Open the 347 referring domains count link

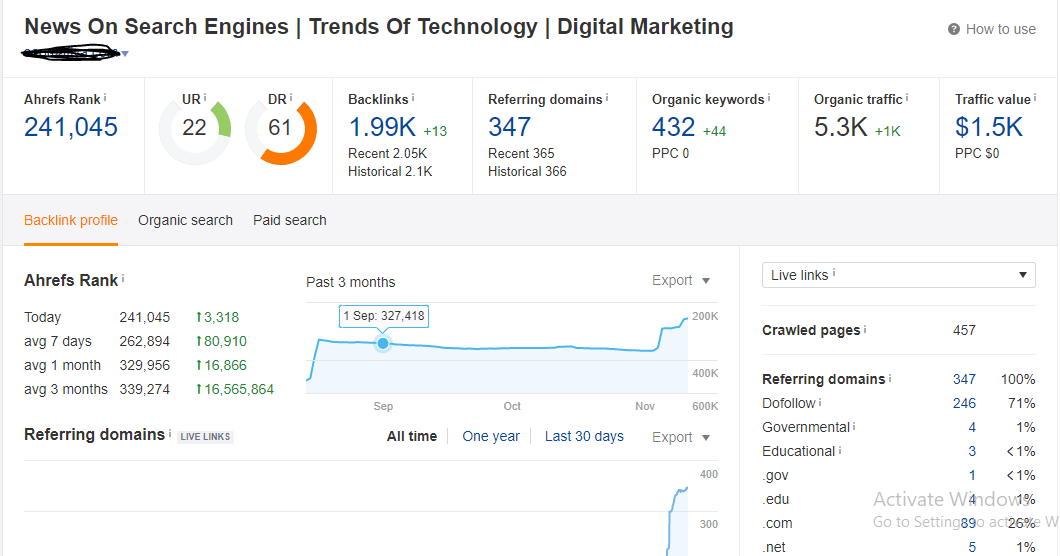click(x=509, y=127)
